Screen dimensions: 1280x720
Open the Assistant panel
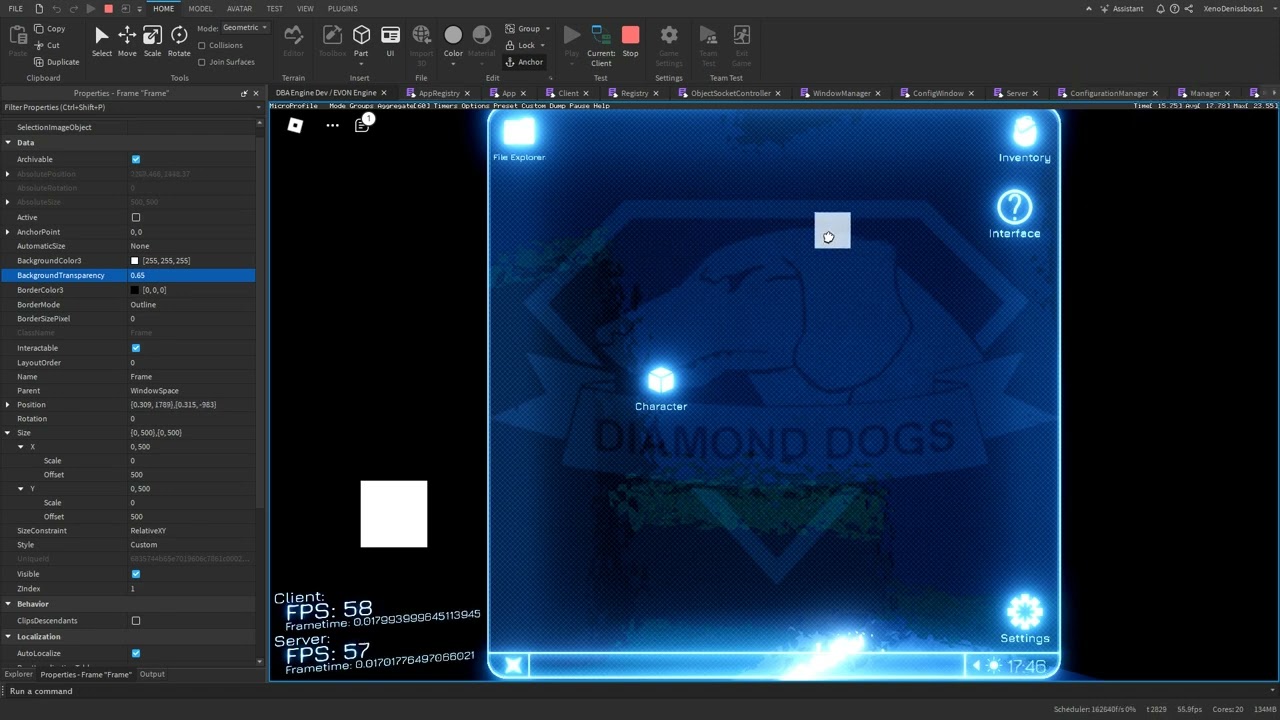(1120, 9)
